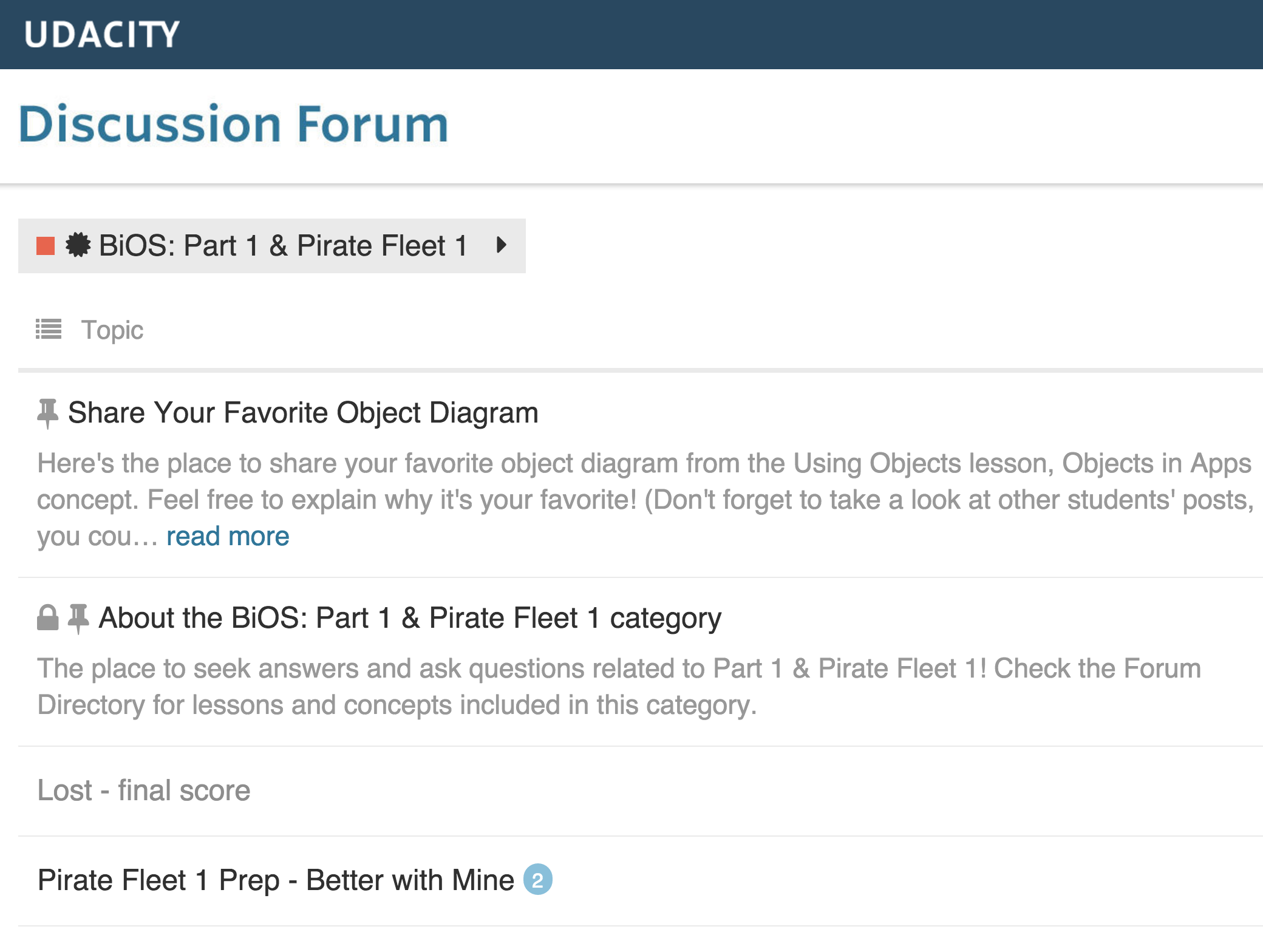Expand the category dropdown arrow
The height and width of the screenshot is (952, 1263).
point(501,245)
